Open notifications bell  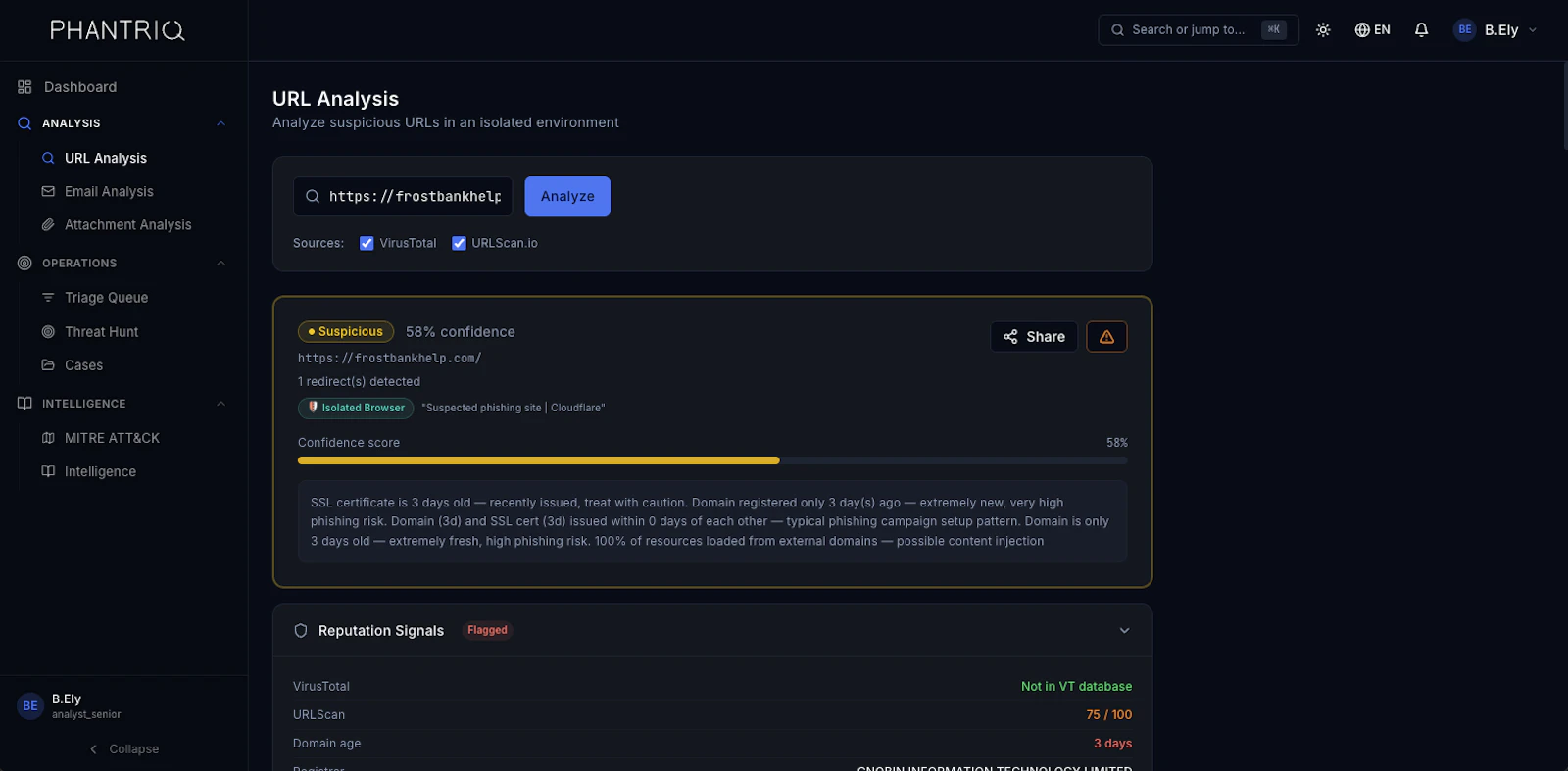coord(1421,29)
